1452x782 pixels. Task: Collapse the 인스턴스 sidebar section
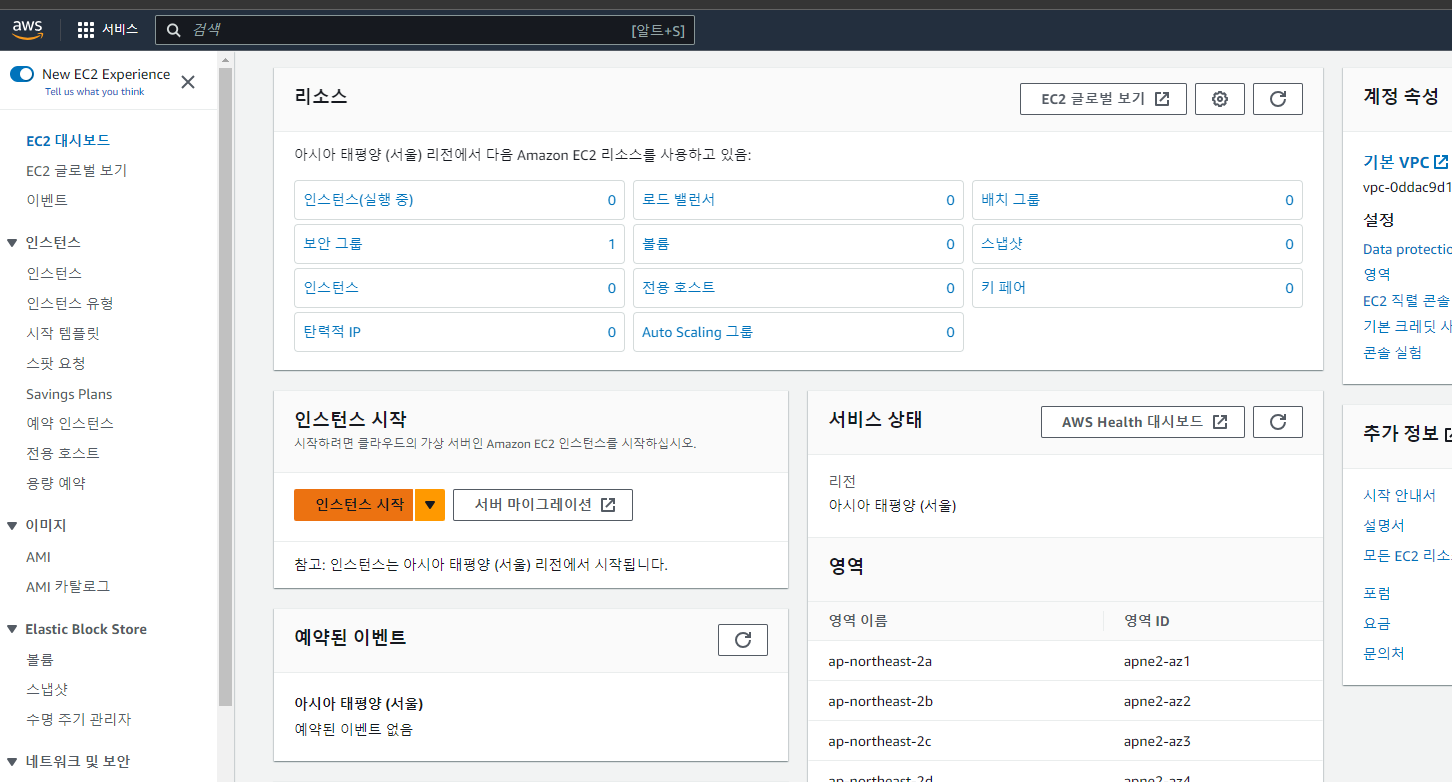pyautogui.click(x=12, y=242)
